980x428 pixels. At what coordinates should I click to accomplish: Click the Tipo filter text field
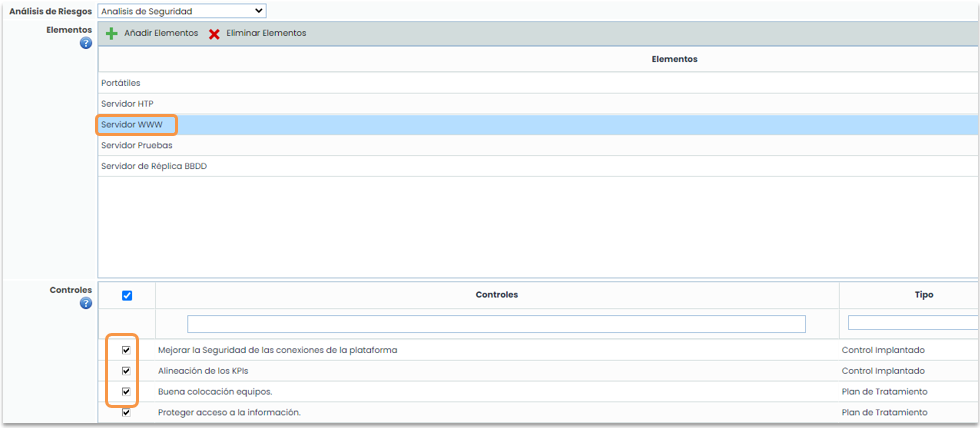pyautogui.click(x=912, y=323)
